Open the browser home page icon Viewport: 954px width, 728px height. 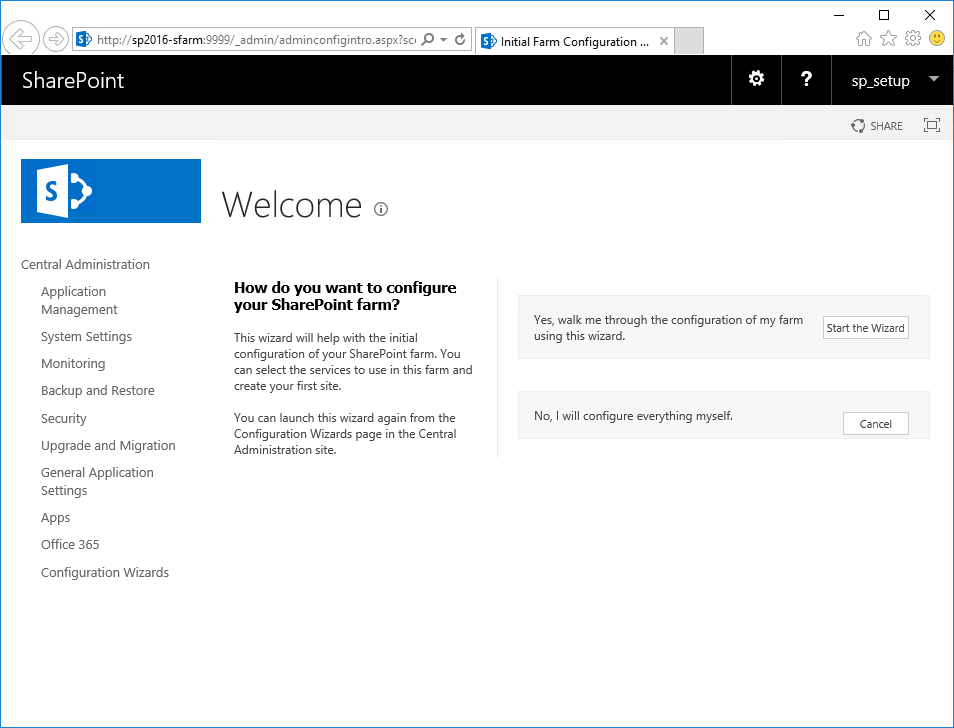tap(863, 39)
